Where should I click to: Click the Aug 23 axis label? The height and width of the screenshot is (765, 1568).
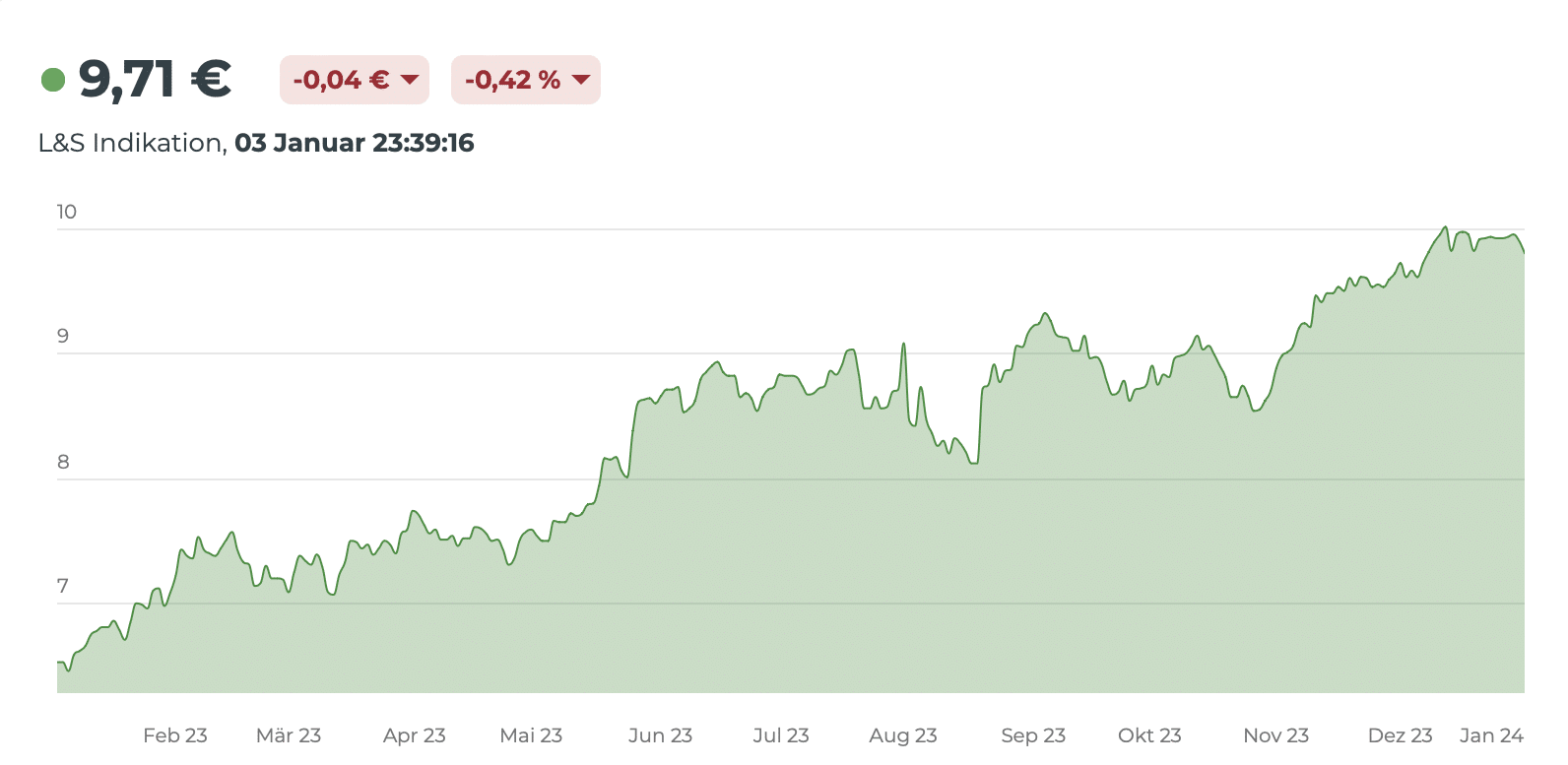click(x=902, y=735)
